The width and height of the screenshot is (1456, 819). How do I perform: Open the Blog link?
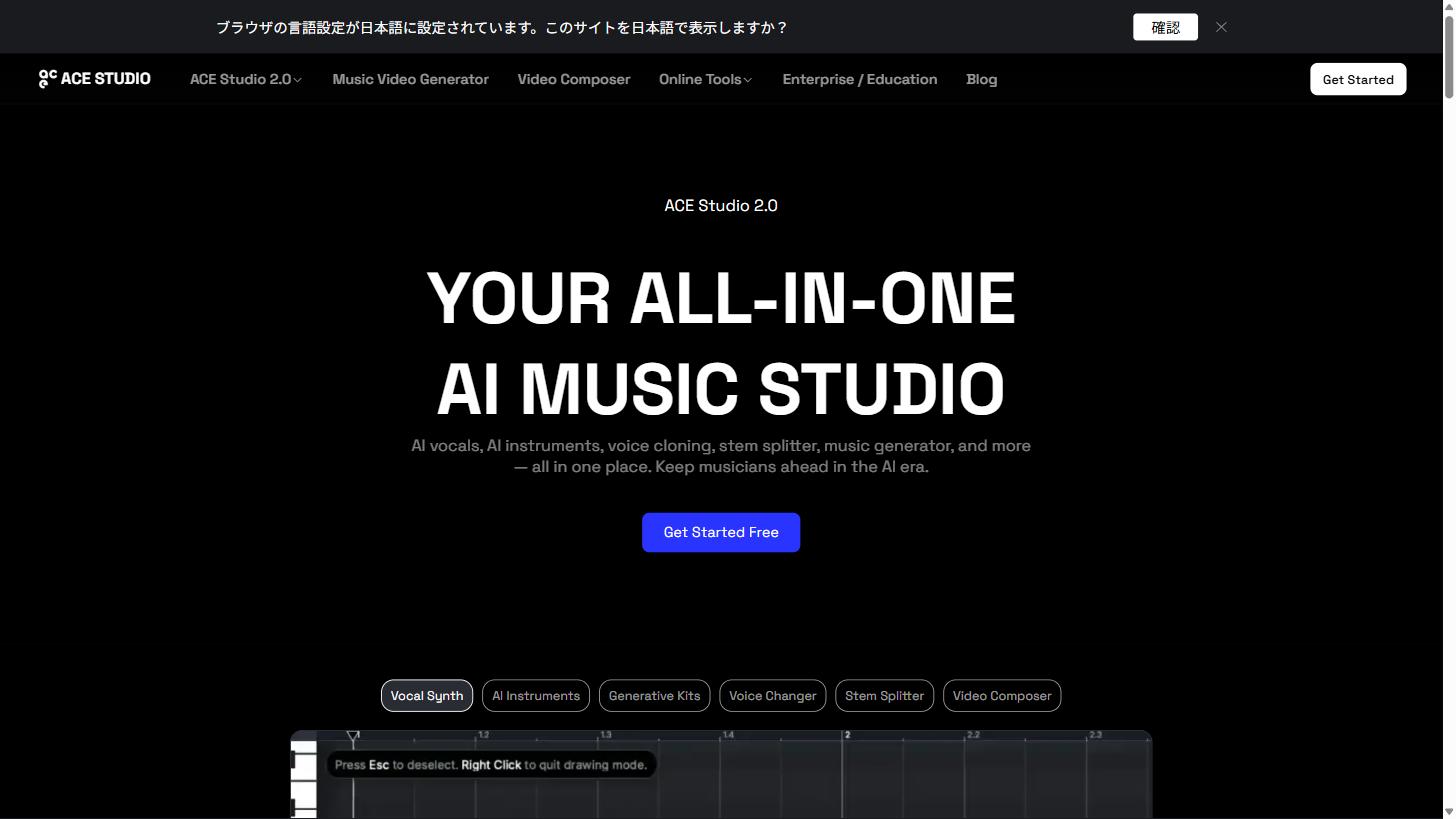(x=982, y=79)
